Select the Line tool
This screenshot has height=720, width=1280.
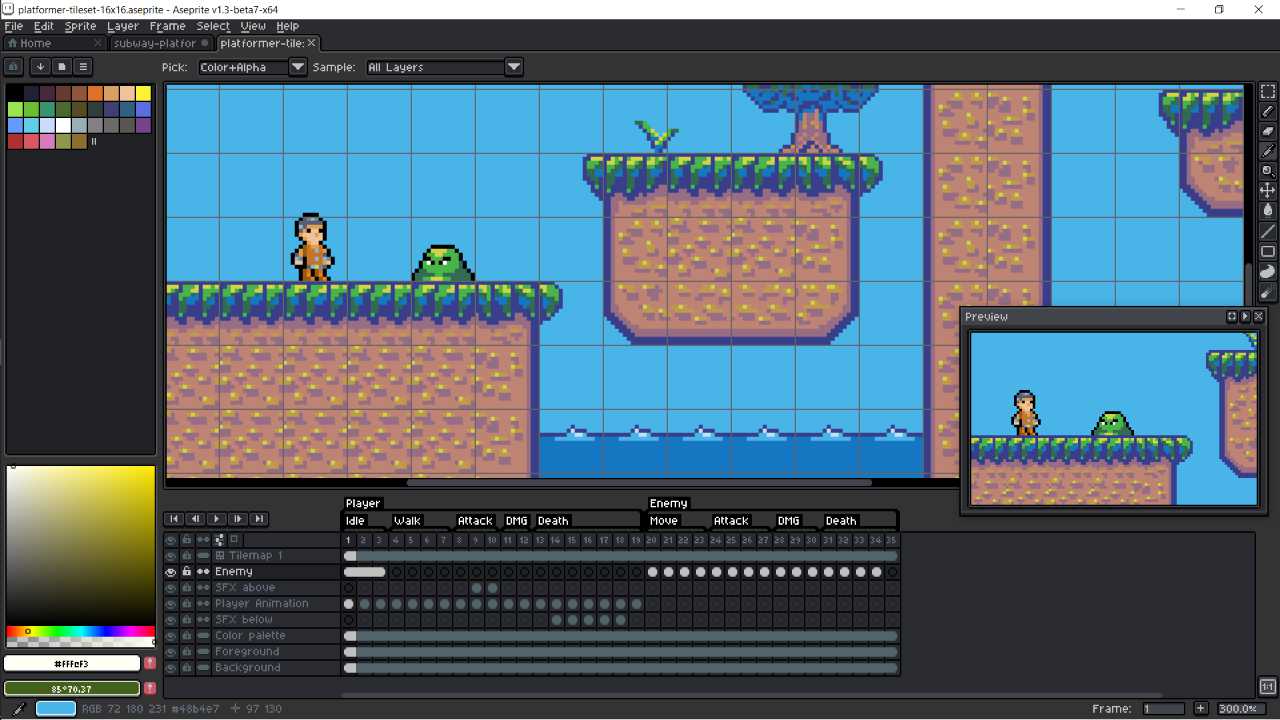click(1268, 232)
